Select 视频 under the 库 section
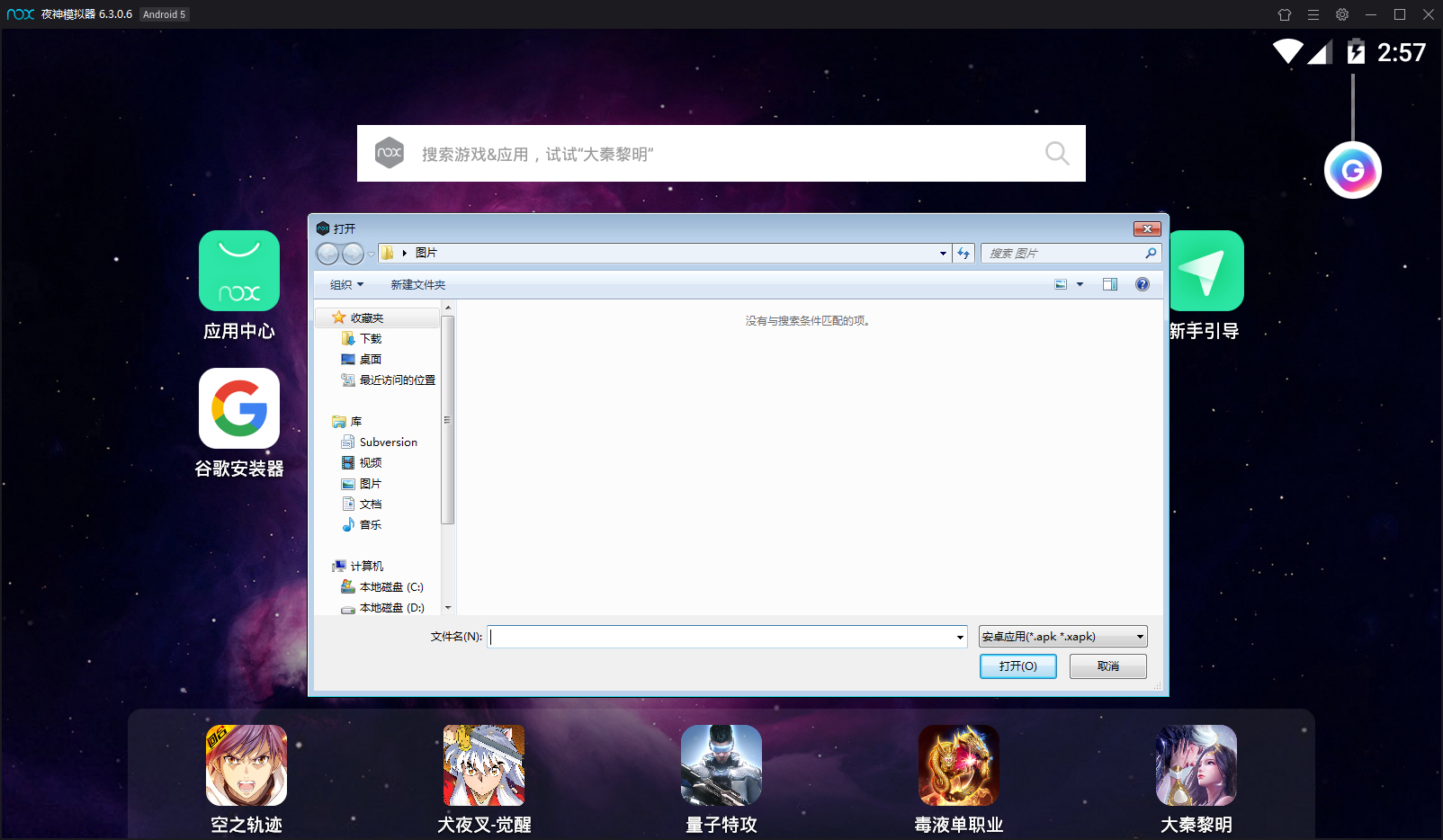1443x840 pixels. 370,462
